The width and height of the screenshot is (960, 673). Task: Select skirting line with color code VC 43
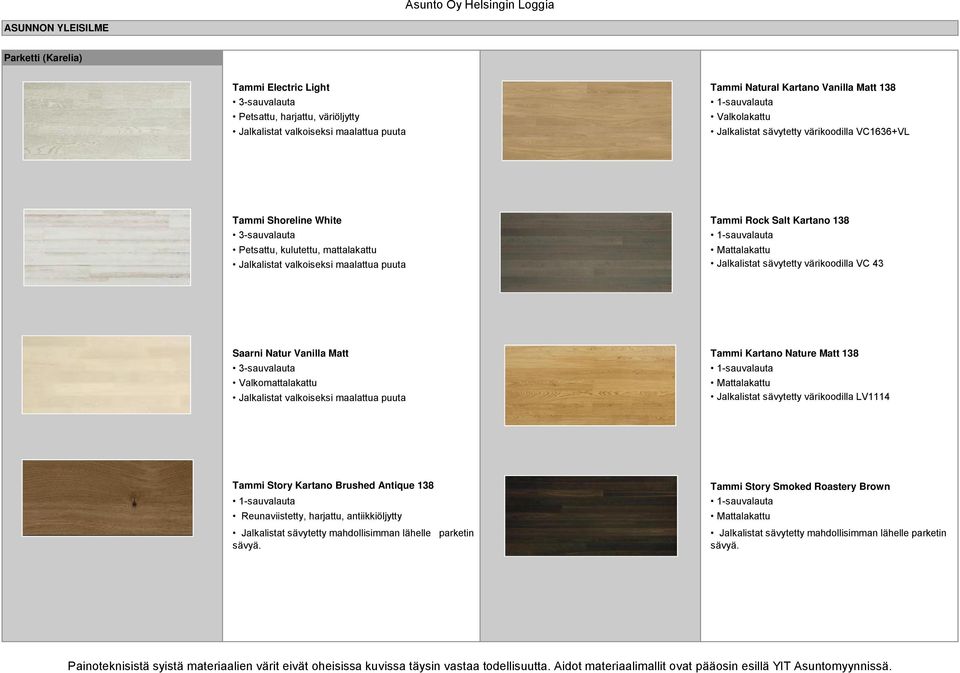(797, 264)
